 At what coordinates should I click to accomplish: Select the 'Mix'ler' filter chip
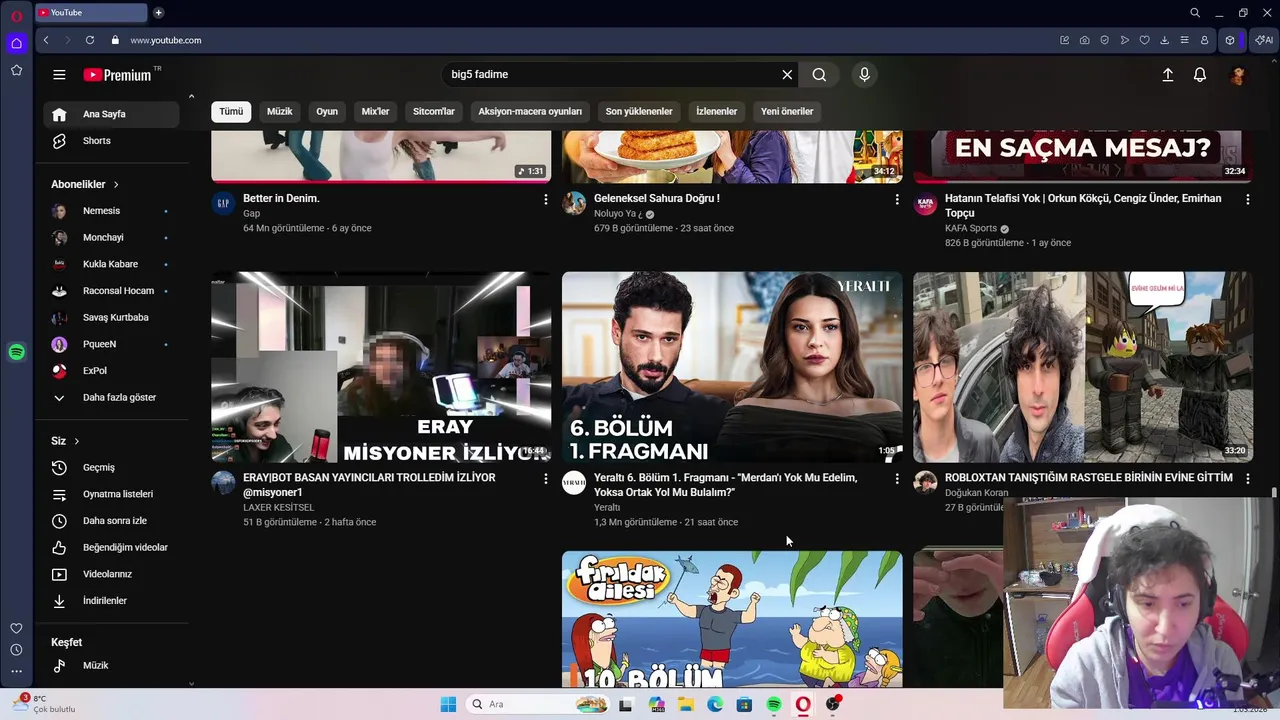point(375,111)
